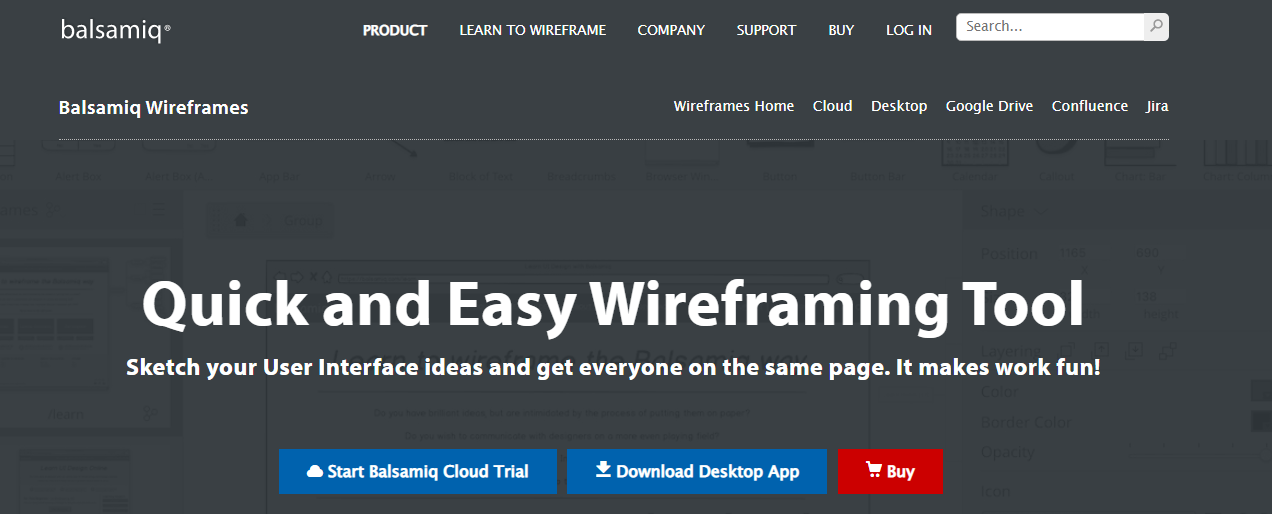Click the balsamiq logo in header
This screenshot has width=1272, height=514.
pyautogui.click(x=116, y=30)
